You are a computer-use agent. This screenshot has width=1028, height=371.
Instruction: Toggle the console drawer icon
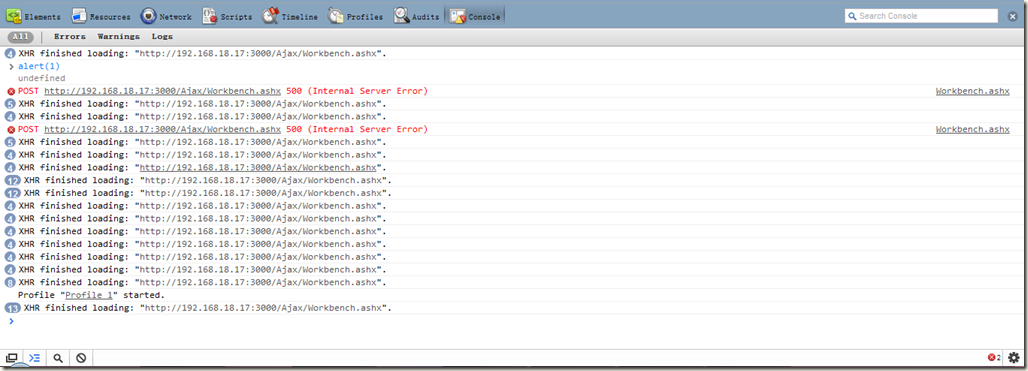tap(35, 358)
